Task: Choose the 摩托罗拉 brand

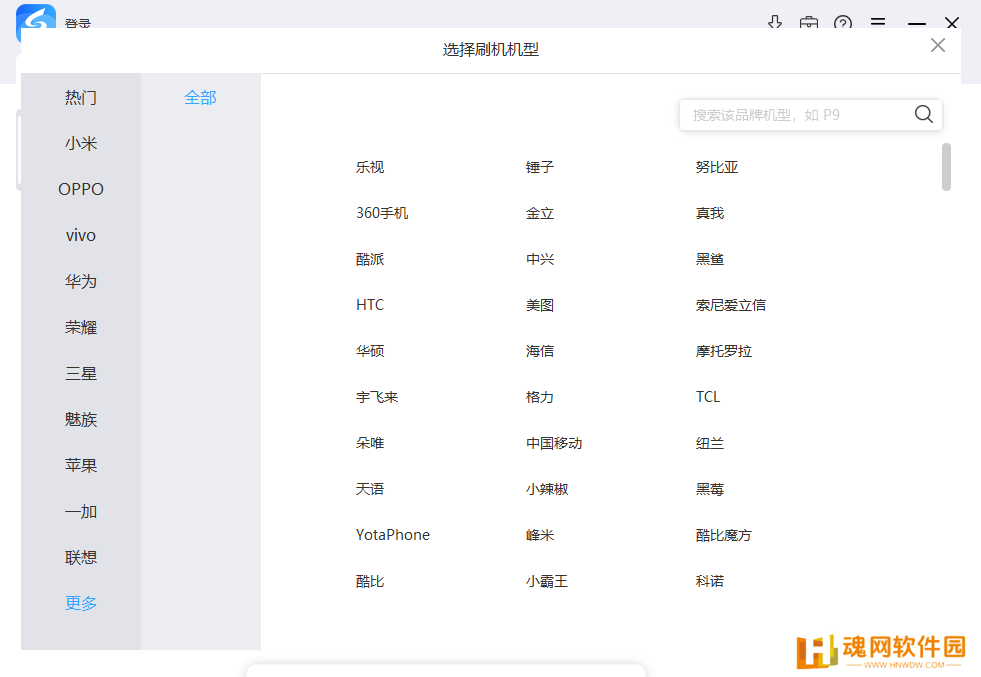Action: click(x=723, y=351)
